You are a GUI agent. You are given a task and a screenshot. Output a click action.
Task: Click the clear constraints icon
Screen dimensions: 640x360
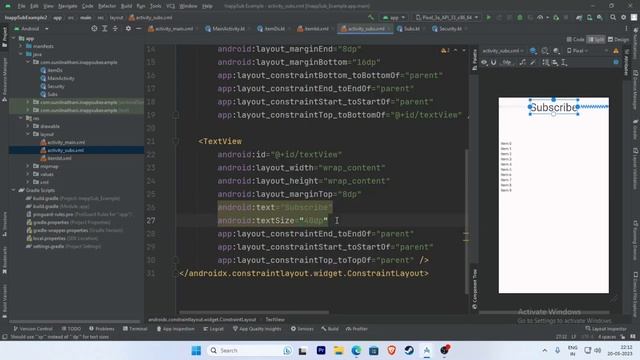523,62
